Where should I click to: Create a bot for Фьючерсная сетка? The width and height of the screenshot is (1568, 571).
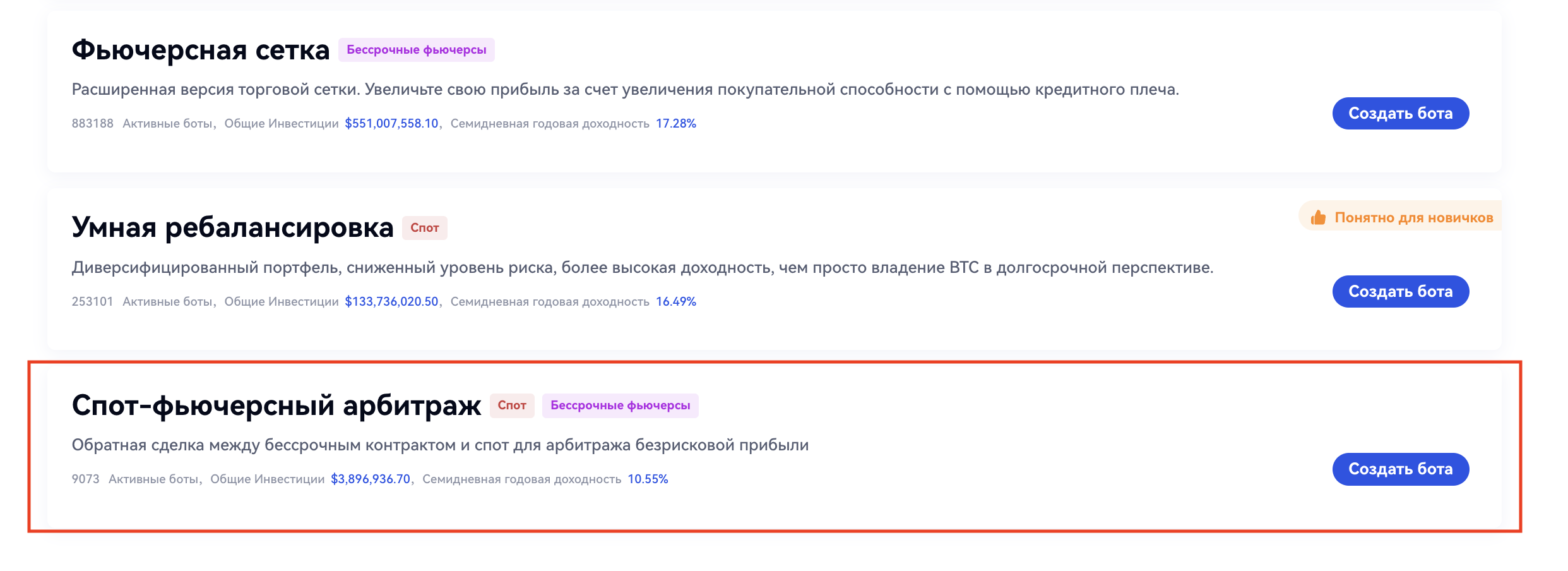click(1400, 114)
